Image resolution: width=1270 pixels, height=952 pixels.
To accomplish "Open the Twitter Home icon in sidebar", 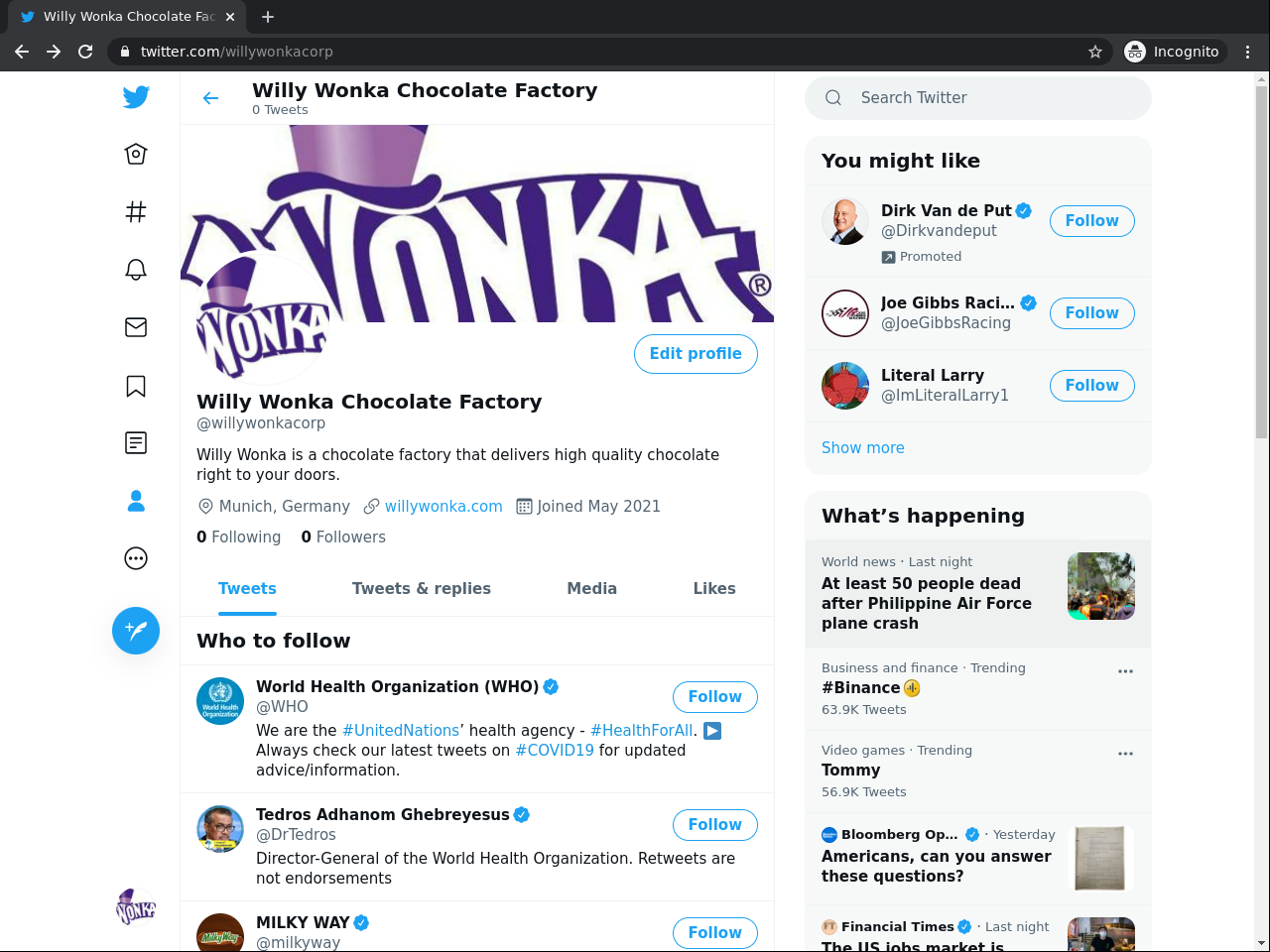I will coord(136,154).
